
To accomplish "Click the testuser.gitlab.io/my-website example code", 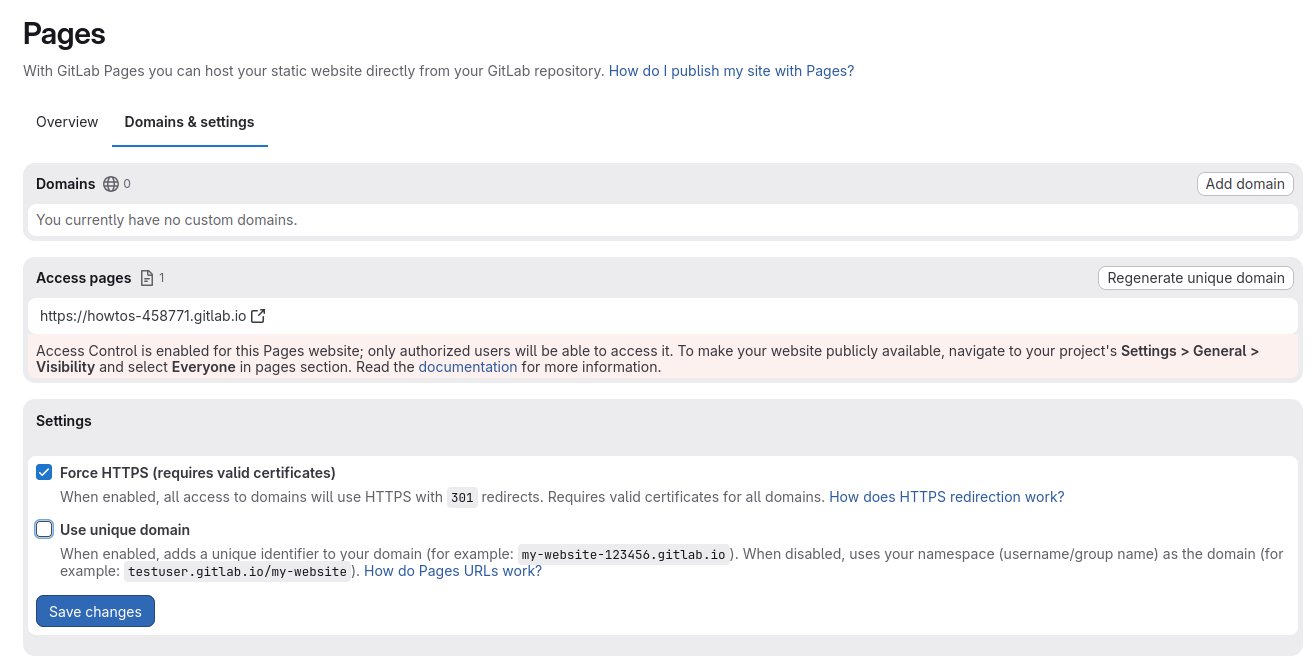I will pos(237,572).
